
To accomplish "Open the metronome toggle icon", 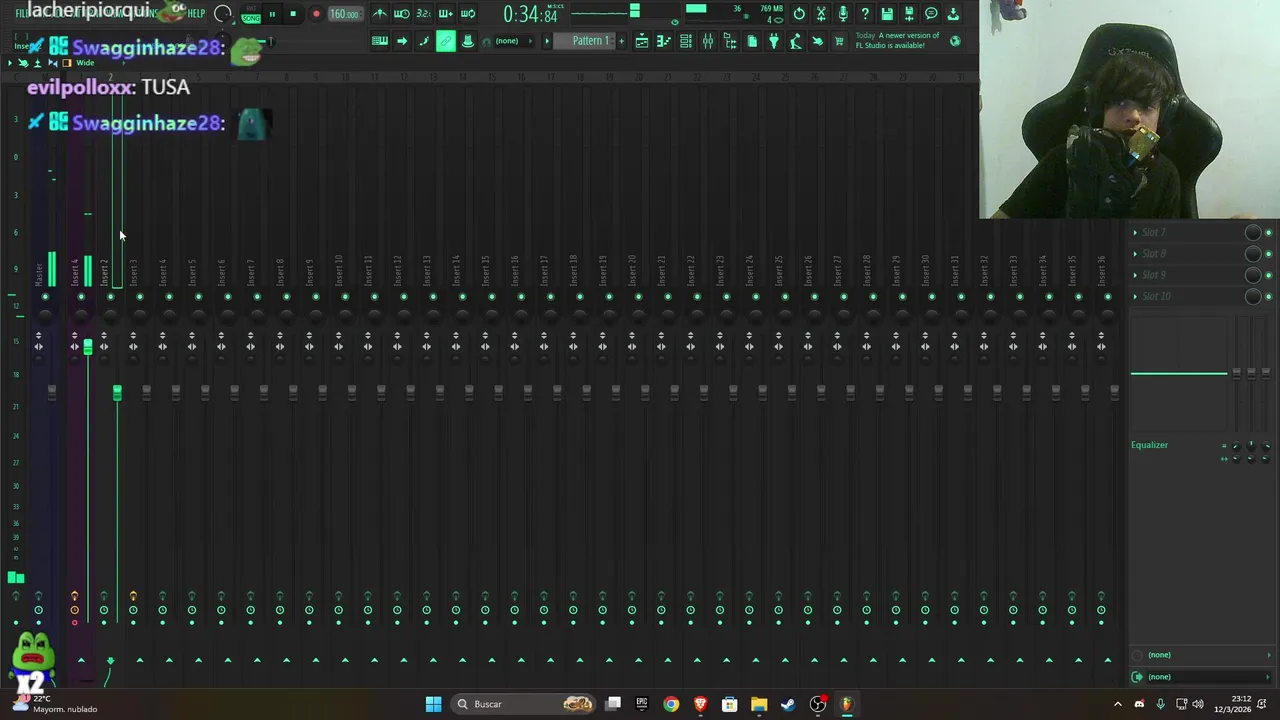I will (380, 14).
